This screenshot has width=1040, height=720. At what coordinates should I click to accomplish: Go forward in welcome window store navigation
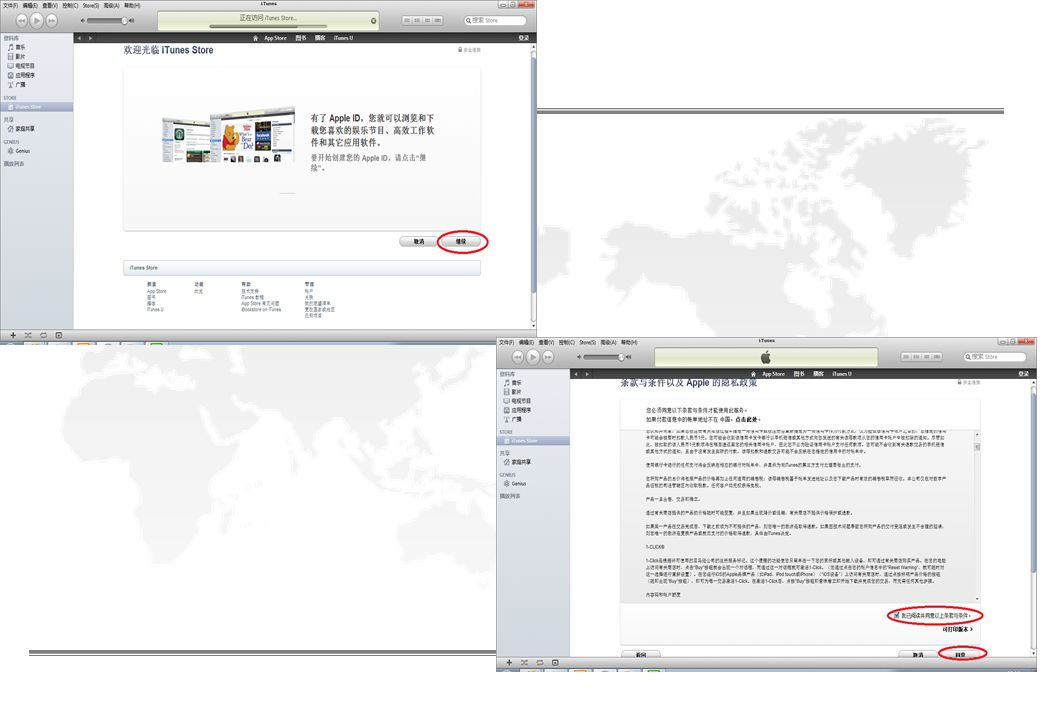90,38
